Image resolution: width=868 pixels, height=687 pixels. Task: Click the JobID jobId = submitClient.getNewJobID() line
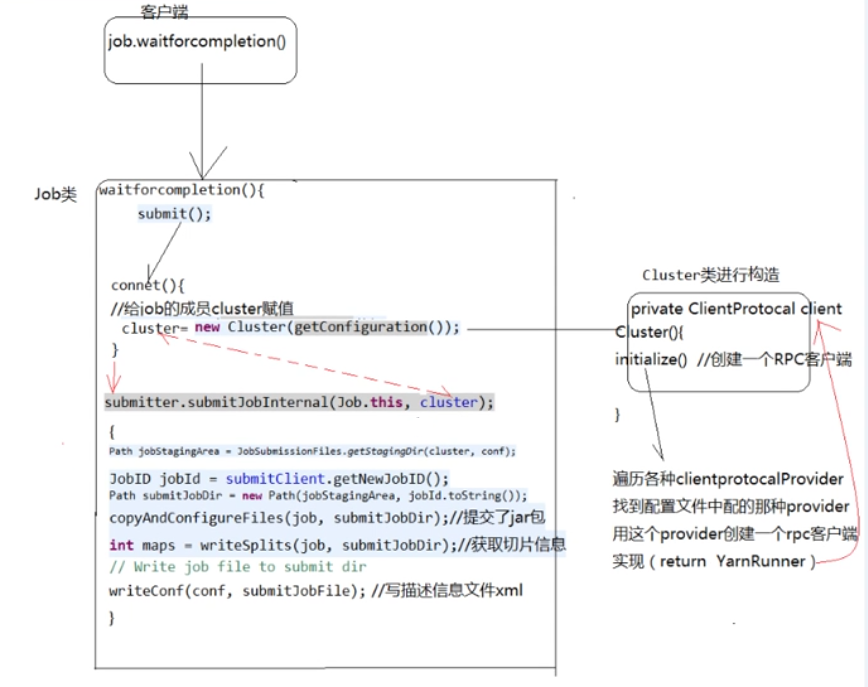[279, 478]
